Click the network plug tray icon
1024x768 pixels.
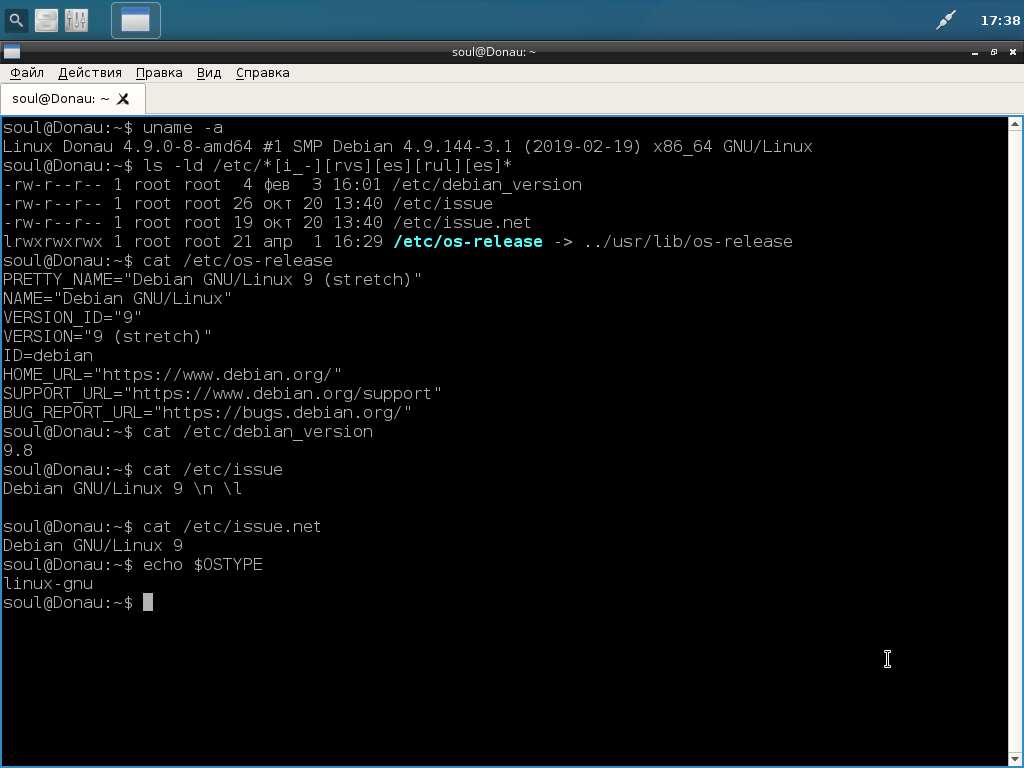tap(945, 20)
